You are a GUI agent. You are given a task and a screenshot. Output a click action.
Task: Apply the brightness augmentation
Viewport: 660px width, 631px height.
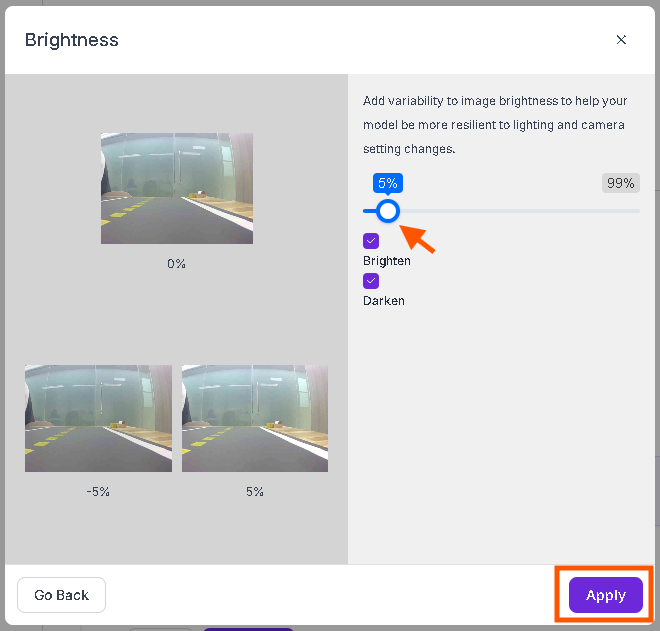pyautogui.click(x=605, y=595)
